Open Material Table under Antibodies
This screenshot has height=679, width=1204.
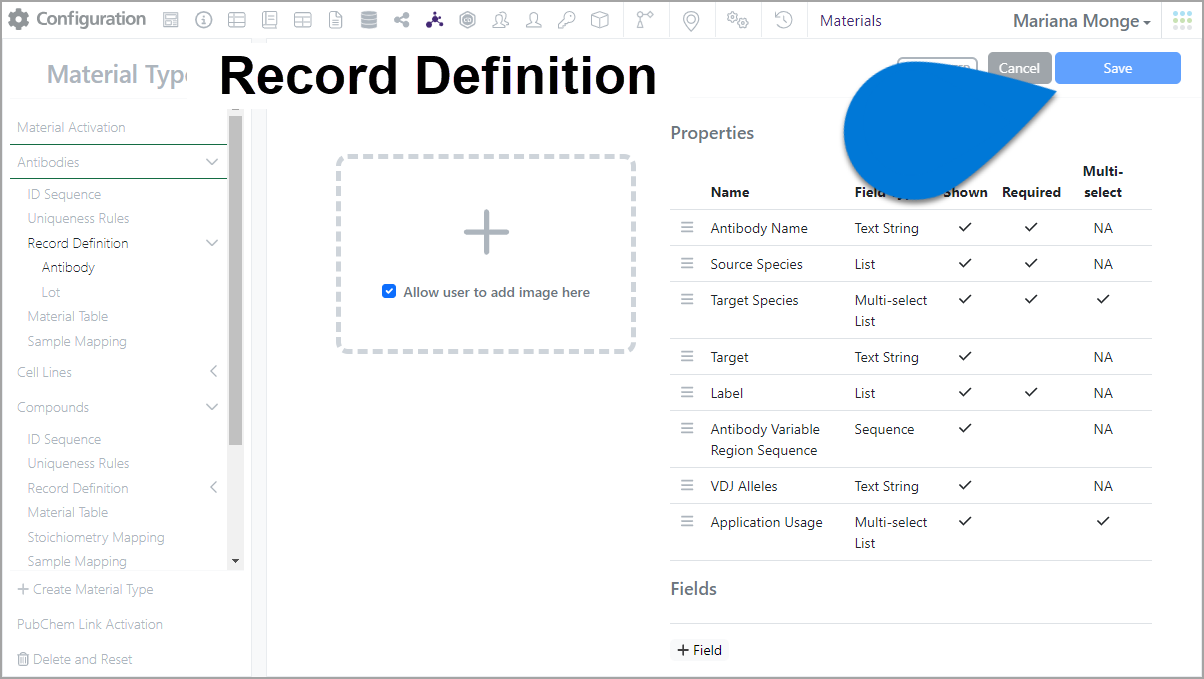click(67, 316)
